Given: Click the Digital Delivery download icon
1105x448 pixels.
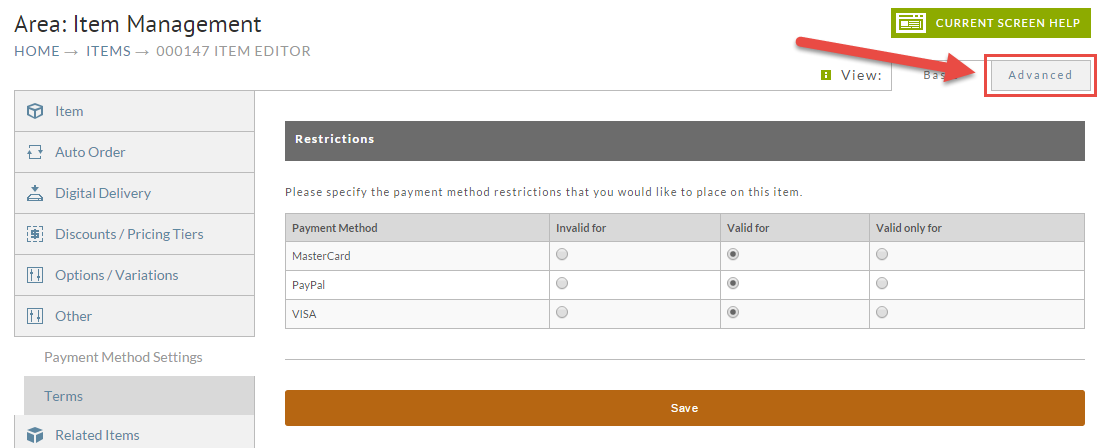Looking at the screenshot, I should tap(35, 193).
